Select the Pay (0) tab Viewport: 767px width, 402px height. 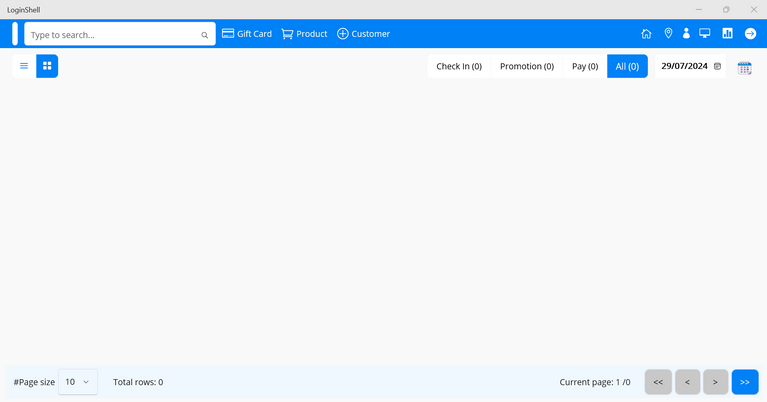[585, 67]
